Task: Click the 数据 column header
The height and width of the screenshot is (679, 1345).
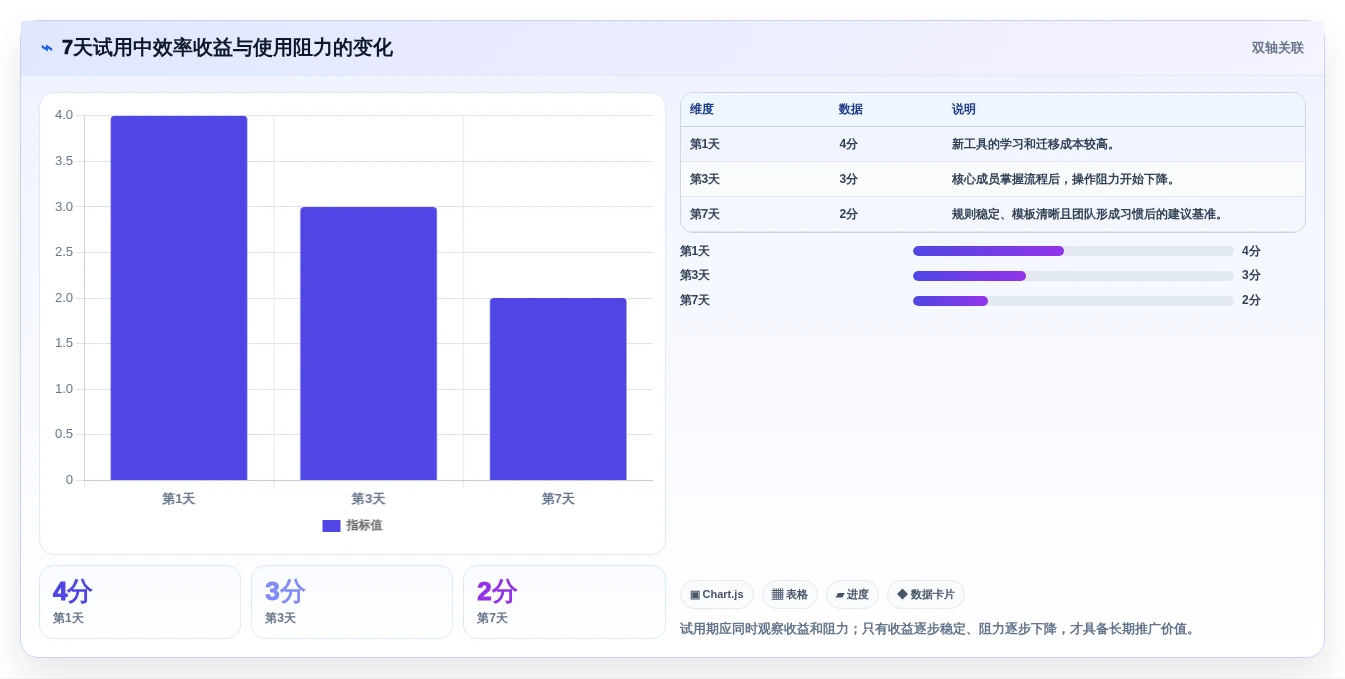Action: pyautogui.click(x=851, y=110)
